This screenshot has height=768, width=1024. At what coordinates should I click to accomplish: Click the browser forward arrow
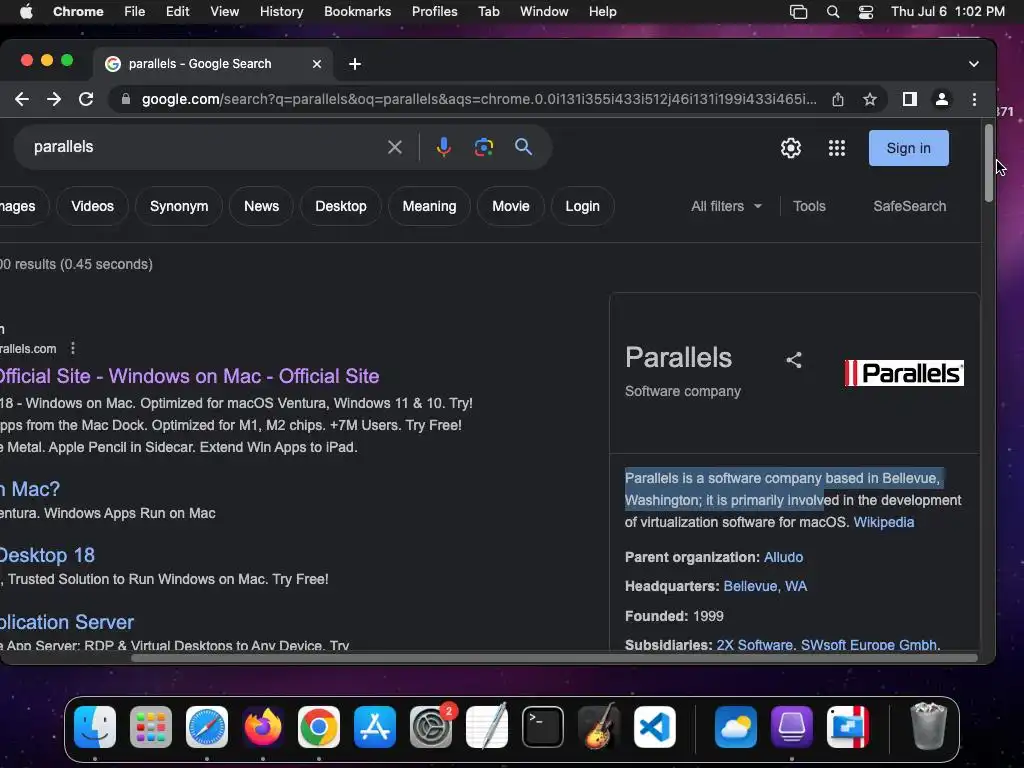[54, 99]
